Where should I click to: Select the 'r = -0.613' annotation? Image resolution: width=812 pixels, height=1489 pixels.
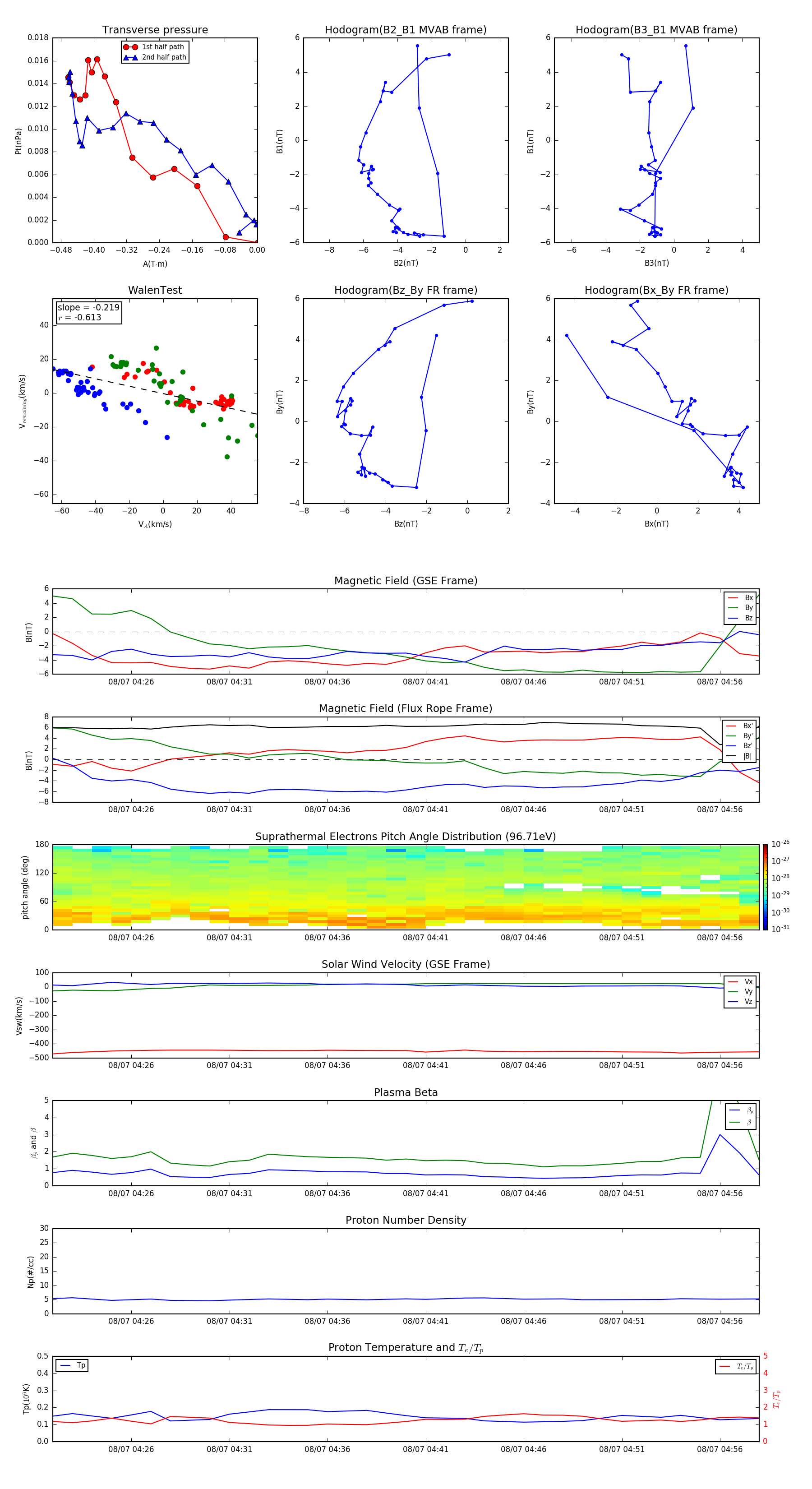(x=80, y=317)
